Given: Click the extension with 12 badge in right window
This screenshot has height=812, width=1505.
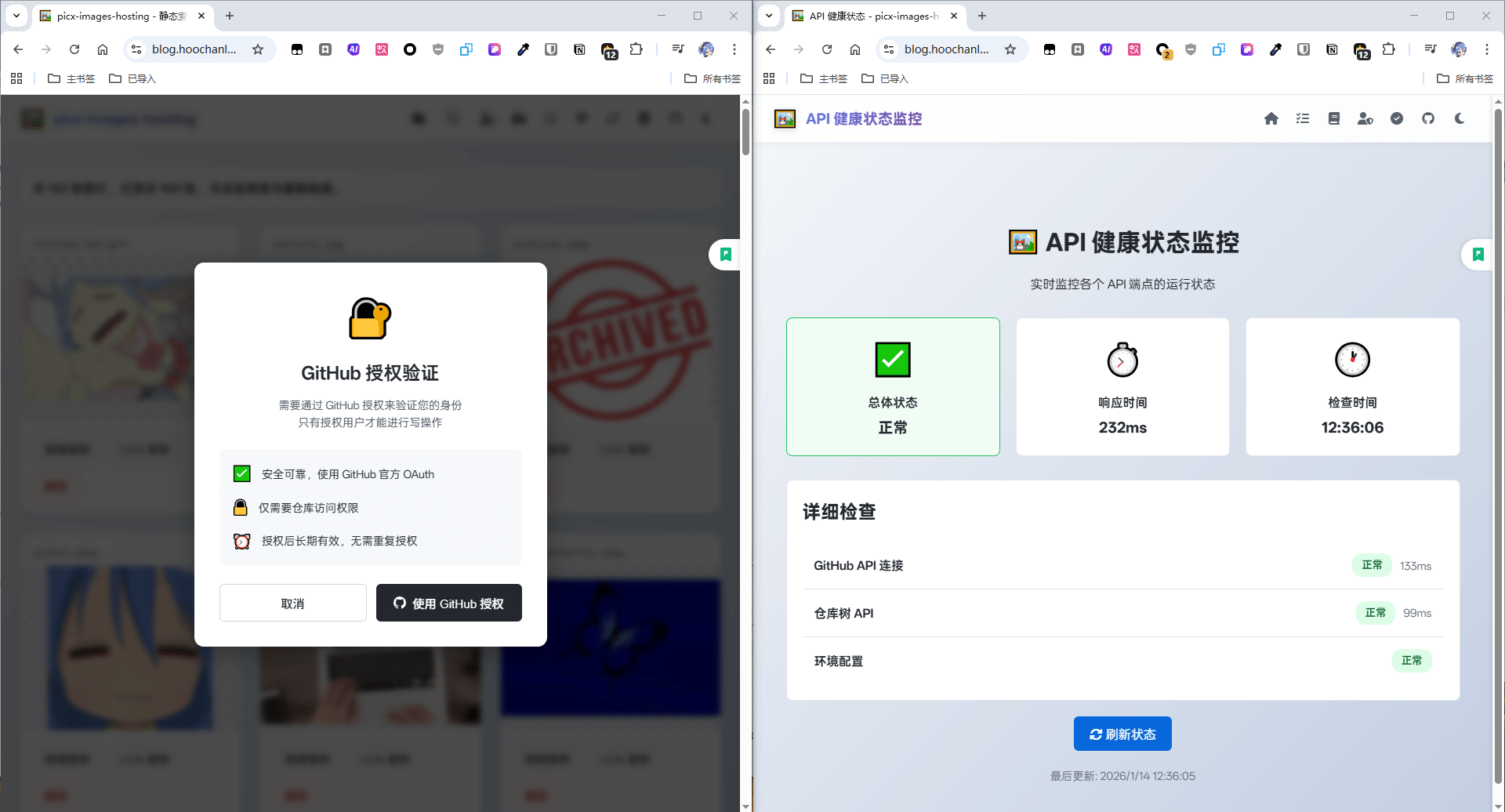Looking at the screenshot, I should [x=1362, y=51].
